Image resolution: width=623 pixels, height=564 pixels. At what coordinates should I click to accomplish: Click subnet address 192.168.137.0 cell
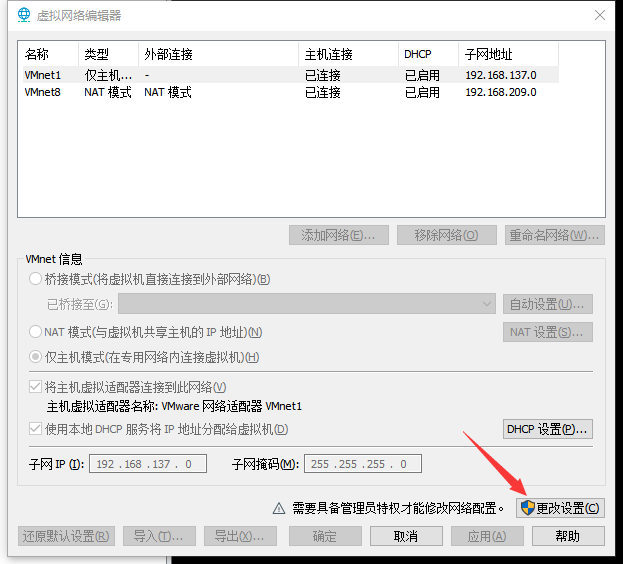point(501,75)
